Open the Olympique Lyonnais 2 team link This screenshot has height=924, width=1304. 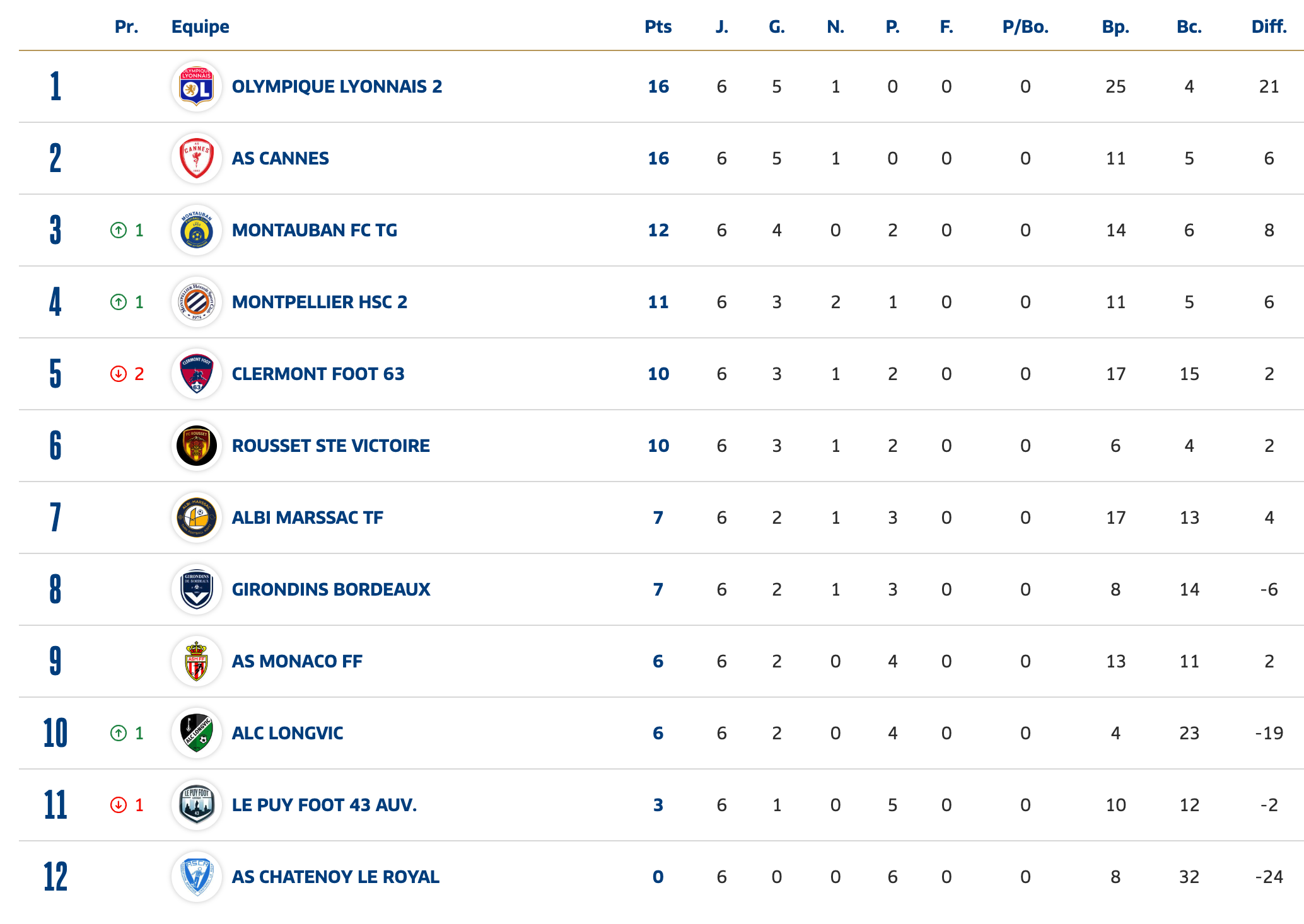tap(337, 87)
